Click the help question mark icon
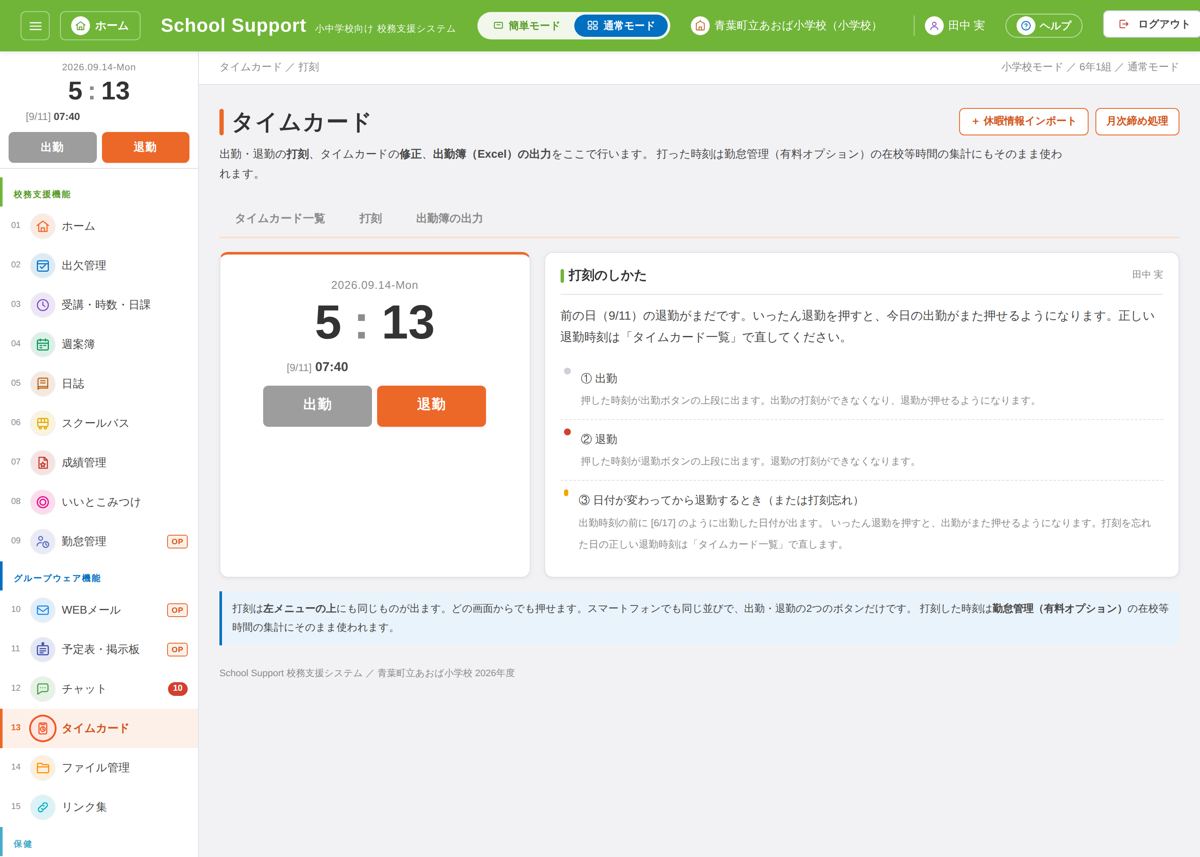This screenshot has width=1200, height=857. 1025,25
